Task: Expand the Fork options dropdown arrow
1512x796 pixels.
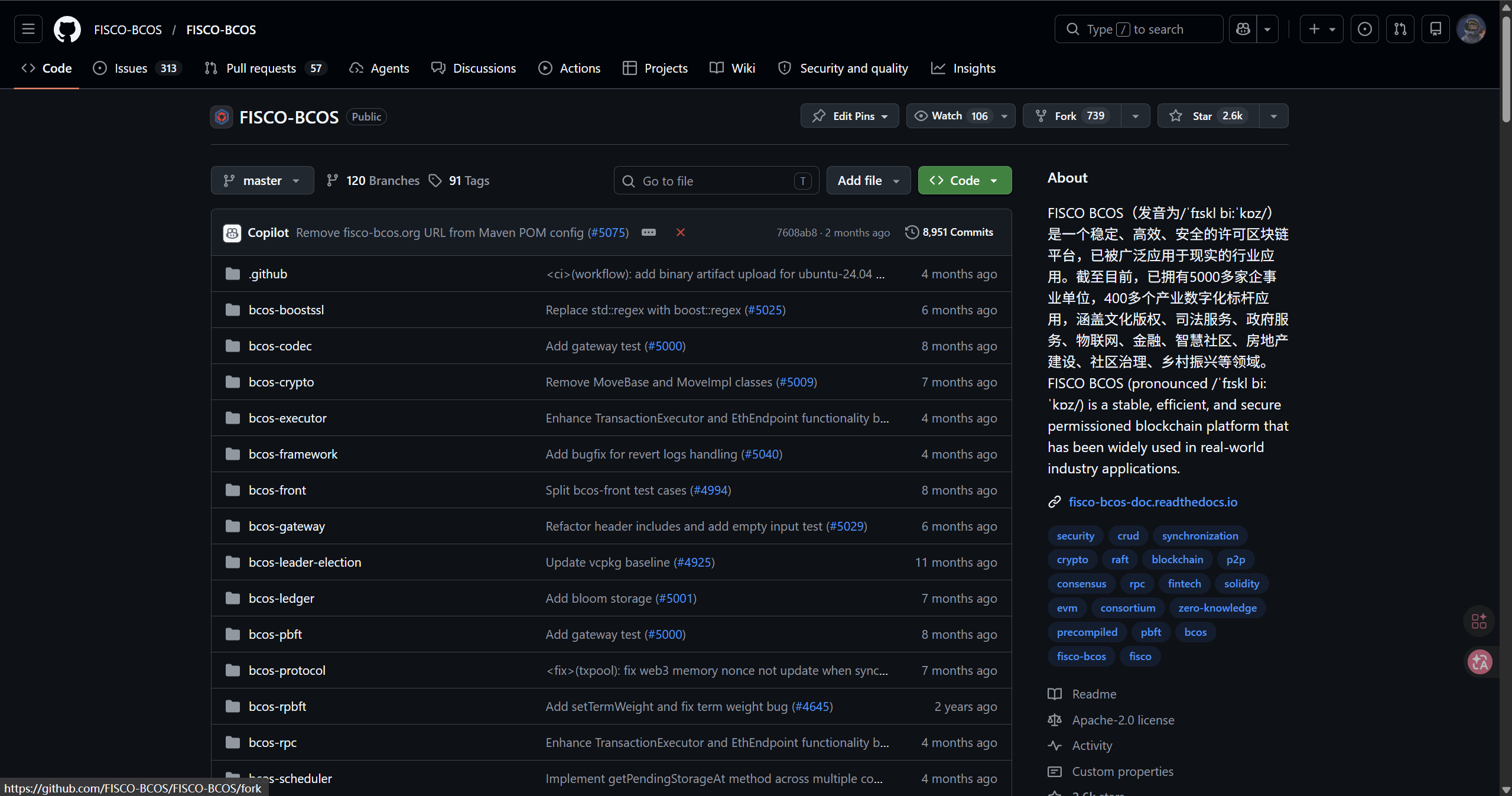Action: point(1135,116)
